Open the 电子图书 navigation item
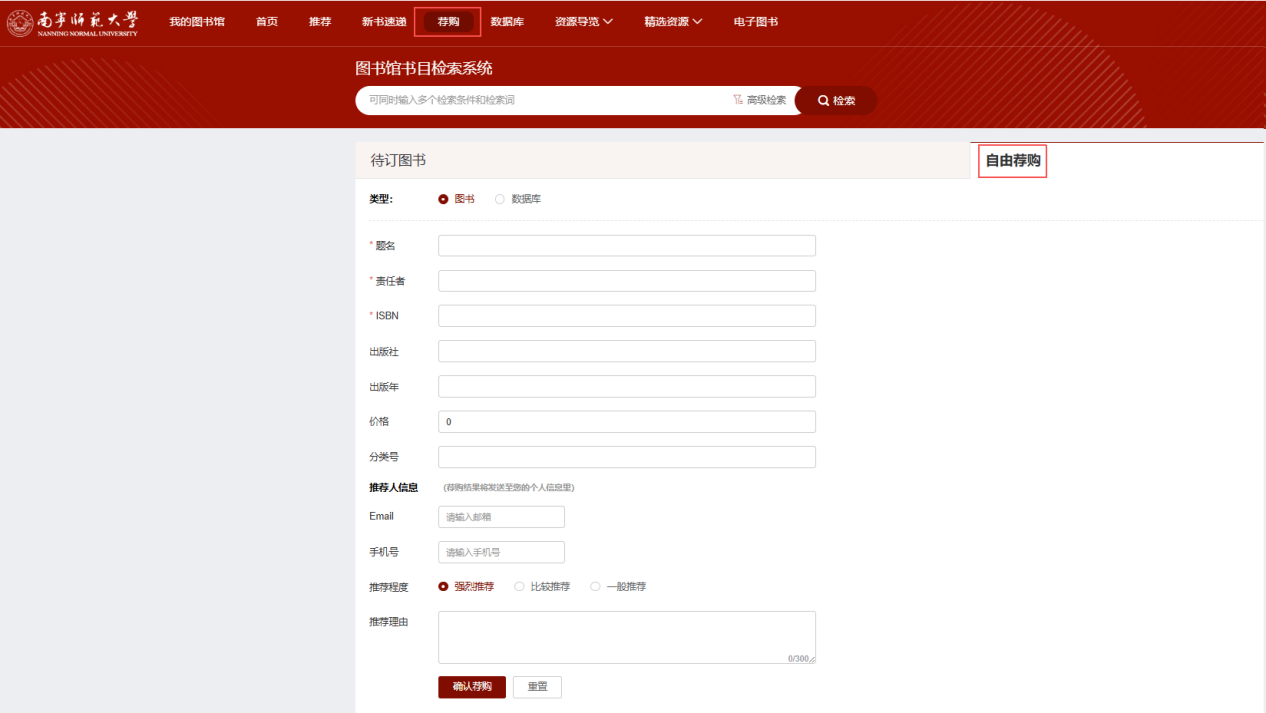Screen dimensions: 1266x713 pyautogui.click(x=756, y=21)
